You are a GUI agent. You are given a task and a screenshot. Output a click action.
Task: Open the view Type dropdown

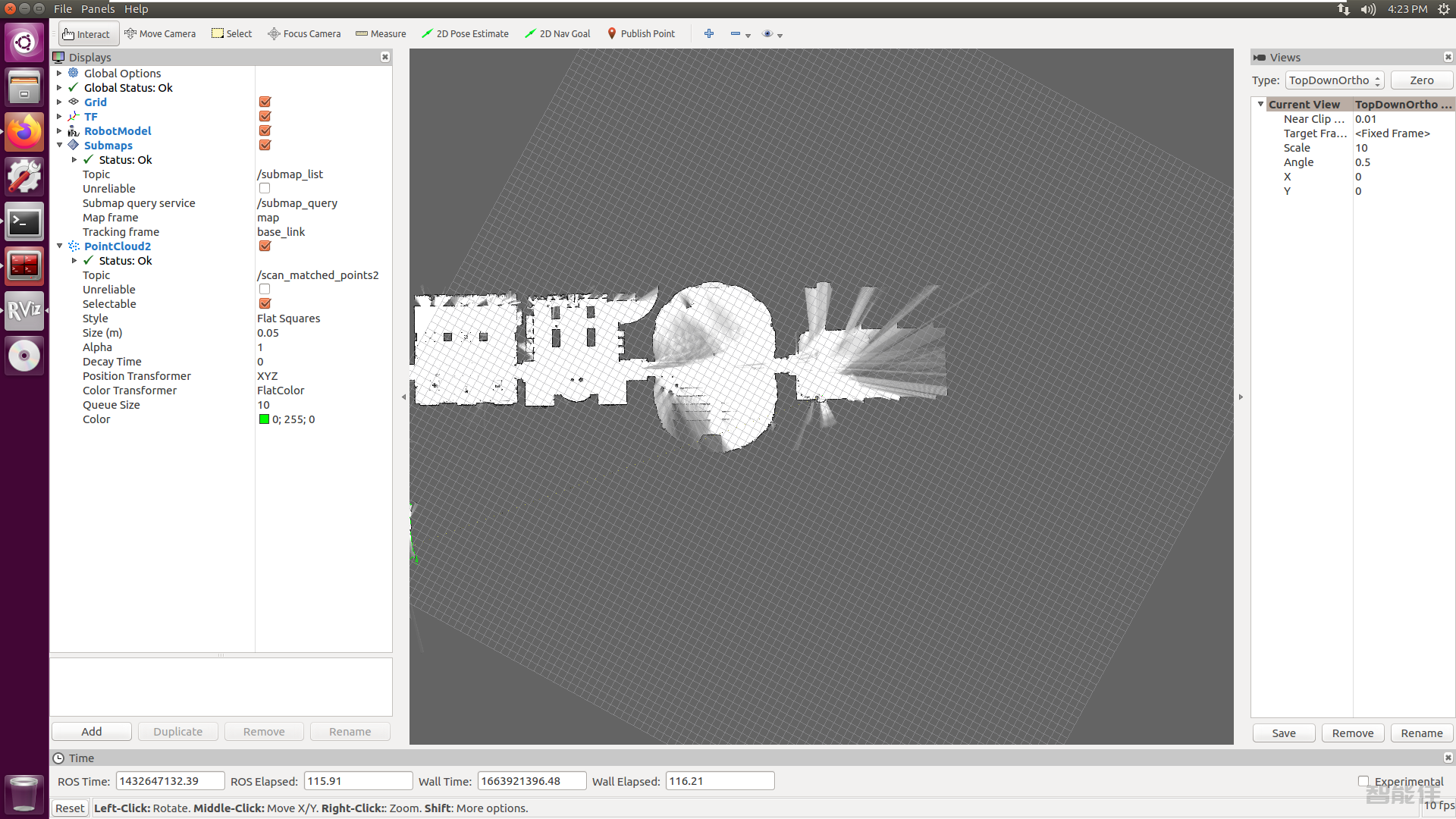tap(1335, 80)
